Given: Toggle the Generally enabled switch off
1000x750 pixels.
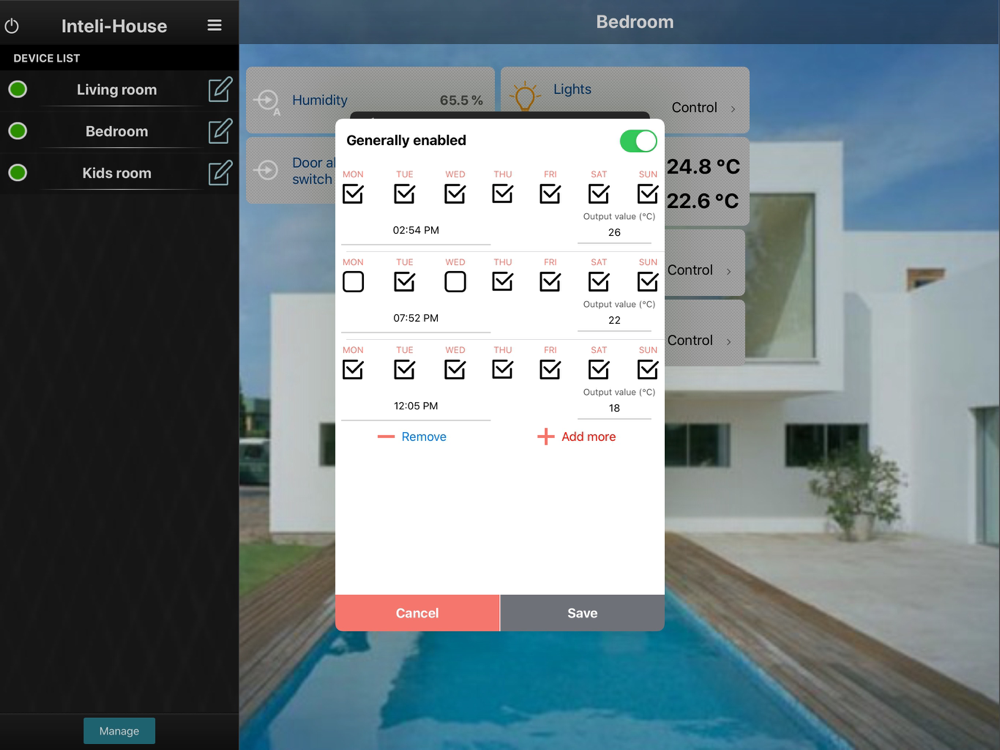Looking at the screenshot, I should pyautogui.click(x=638, y=141).
